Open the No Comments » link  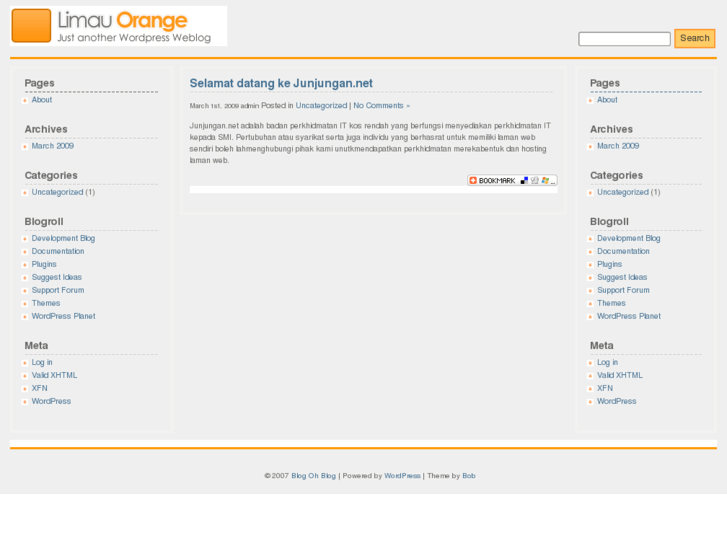pyautogui.click(x=382, y=106)
